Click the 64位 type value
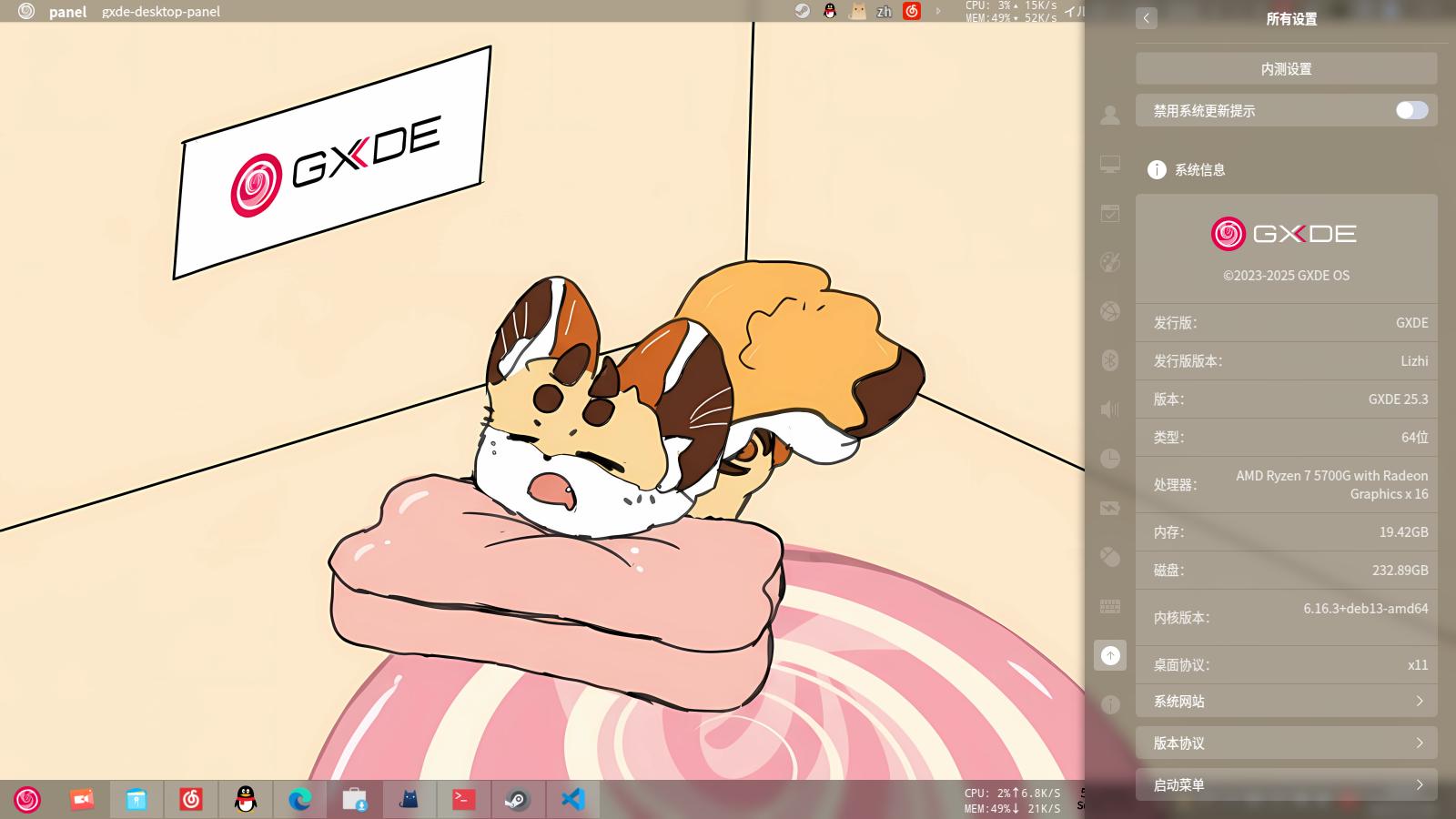Image resolution: width=1456 pixels, height=819 pixels. (x=1414, y=437)
